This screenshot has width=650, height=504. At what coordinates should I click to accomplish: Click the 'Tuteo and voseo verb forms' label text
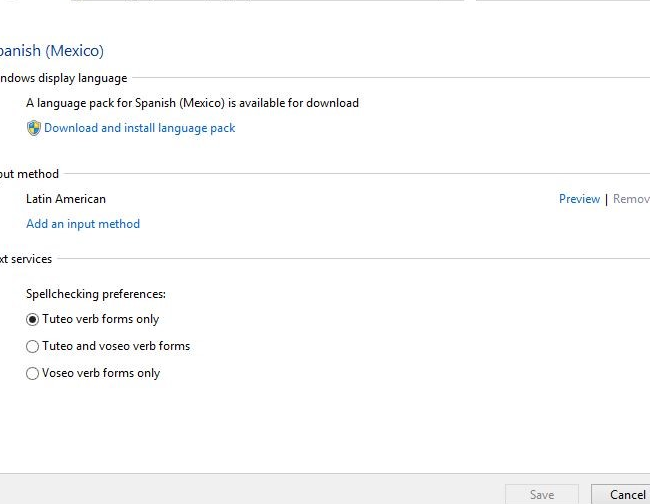(x=116, y=347)
